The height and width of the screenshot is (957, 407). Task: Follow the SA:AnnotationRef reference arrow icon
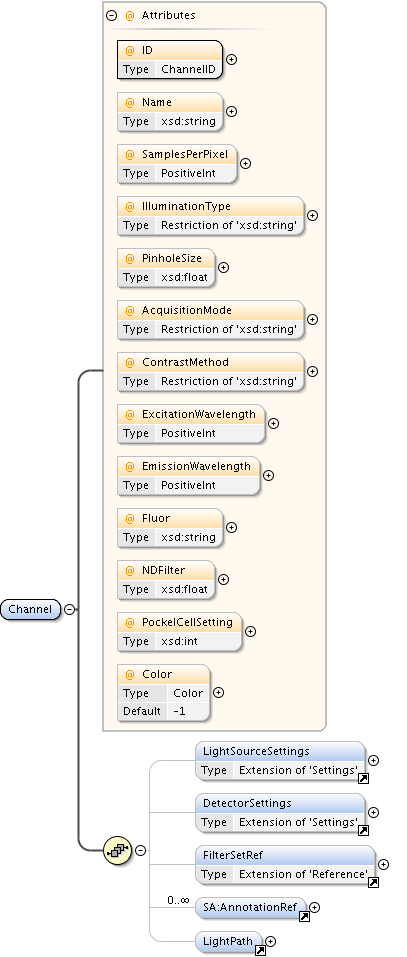tap(304, 916)
